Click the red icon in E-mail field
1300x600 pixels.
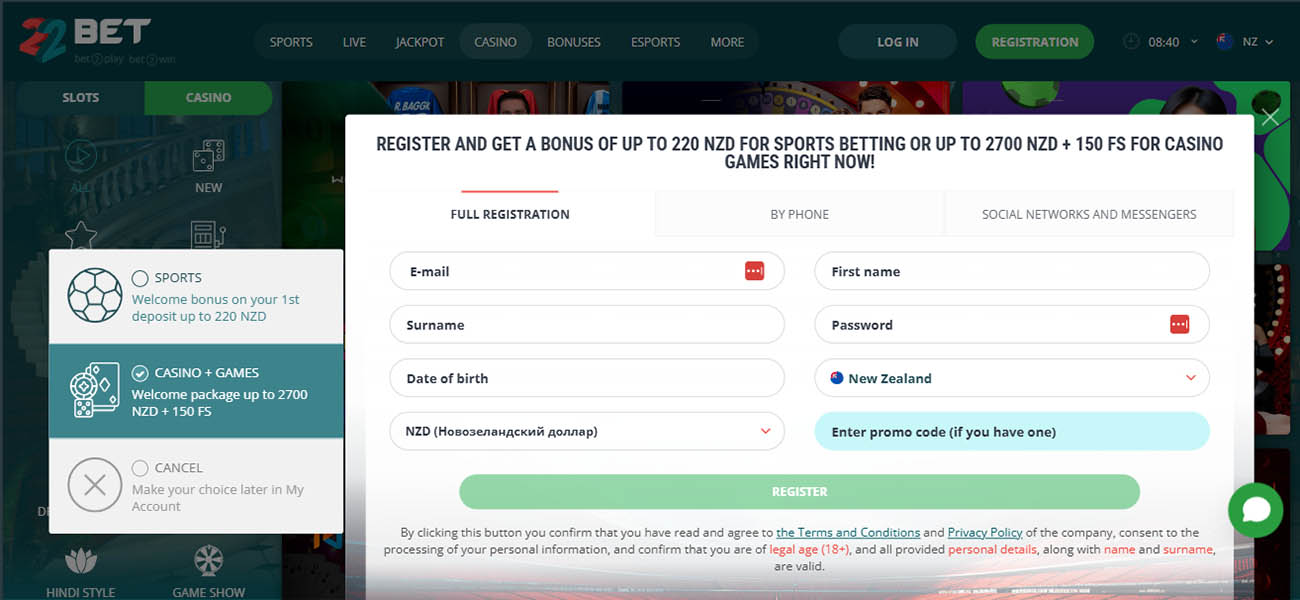(754, 271)
